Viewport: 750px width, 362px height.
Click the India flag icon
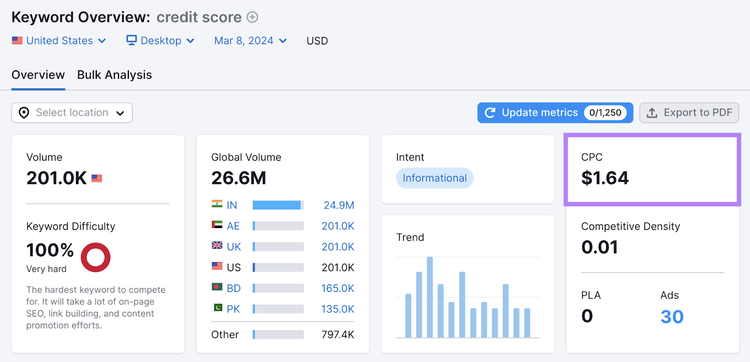[x=217, y=204]
